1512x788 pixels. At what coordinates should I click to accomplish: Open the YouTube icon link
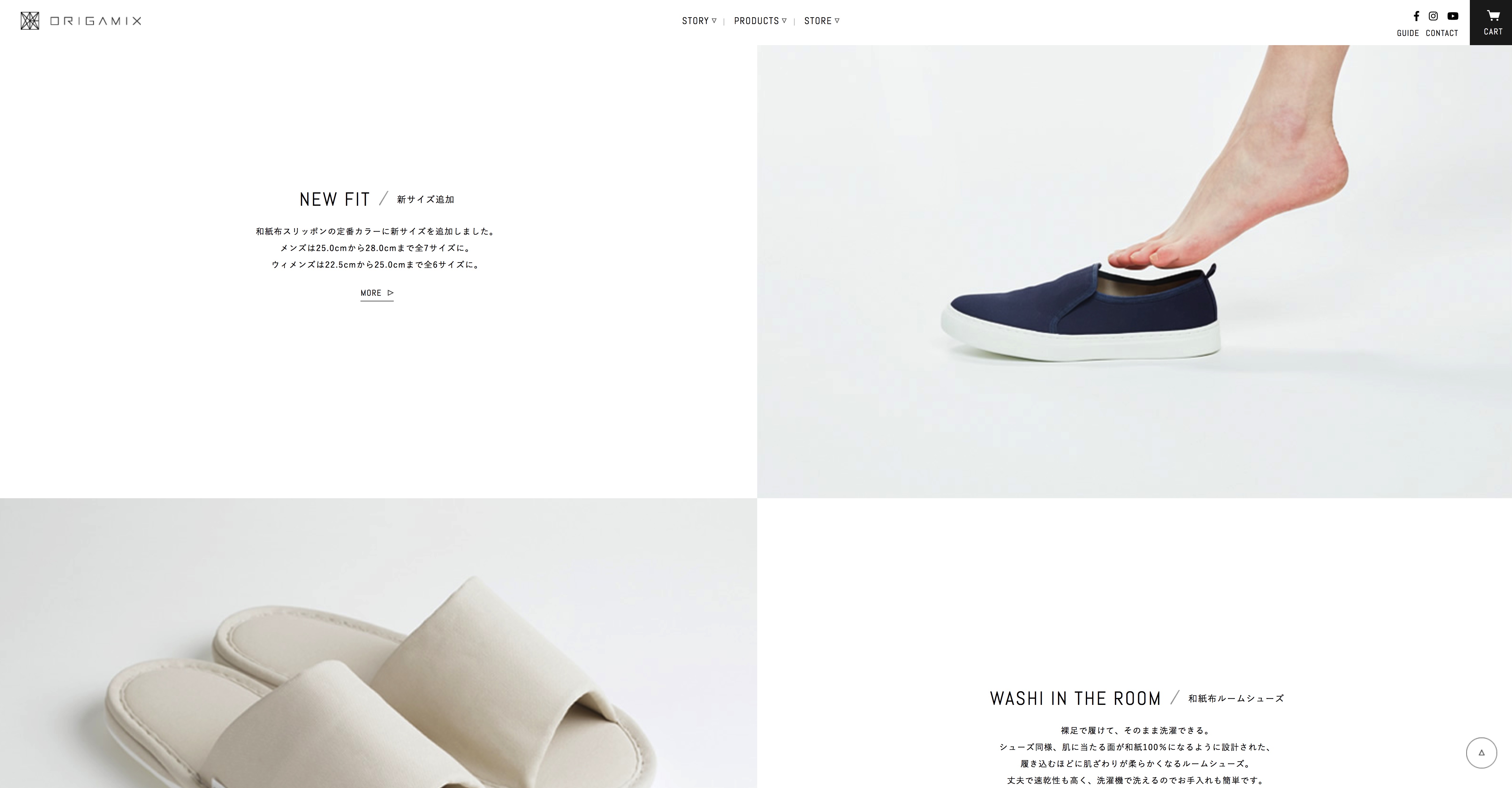[1453, 16]
